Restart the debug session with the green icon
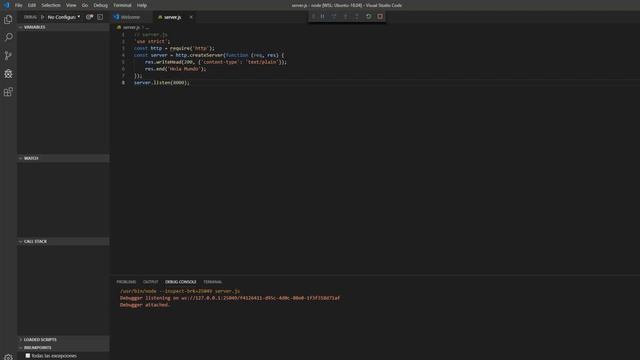The width and height of the screenshot is (640, 360). (x=368, y=16)
